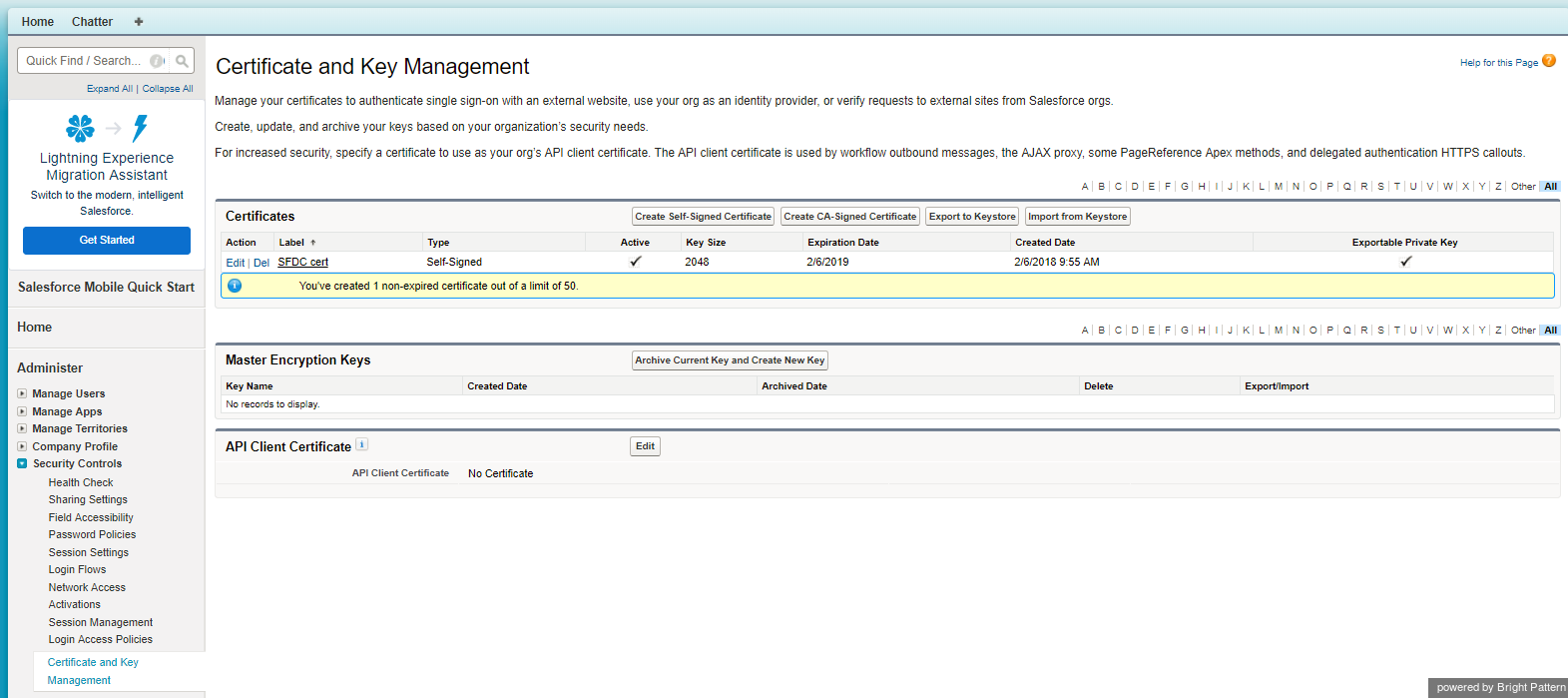Open Network Access in sidebar
Image resolution: width=1568 pixels, height=698 pixels.
tap(87, 587)
